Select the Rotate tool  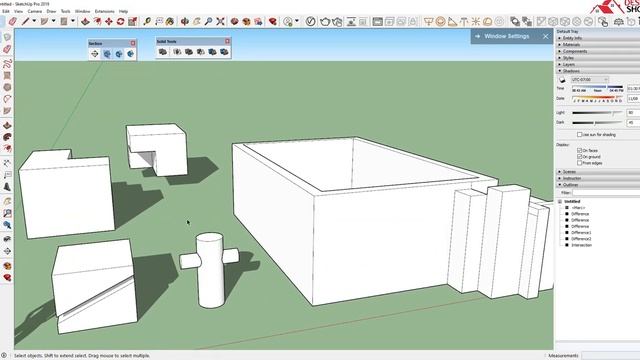(120, 21)
